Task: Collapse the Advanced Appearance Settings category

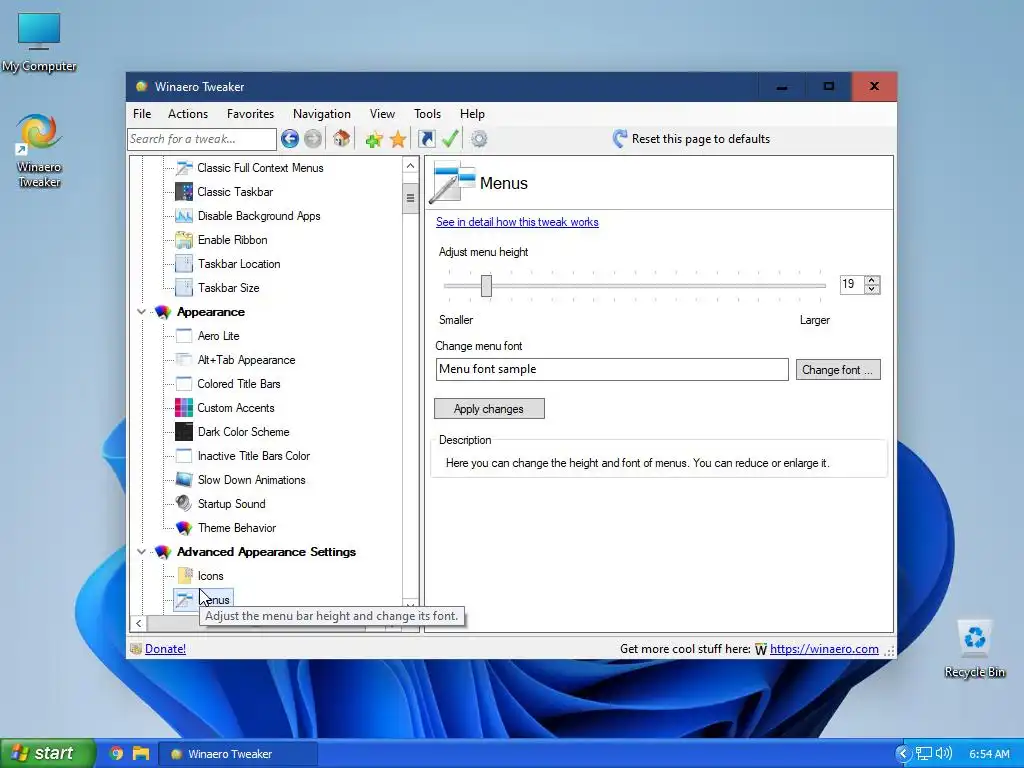Action: (x=141, y=552)
